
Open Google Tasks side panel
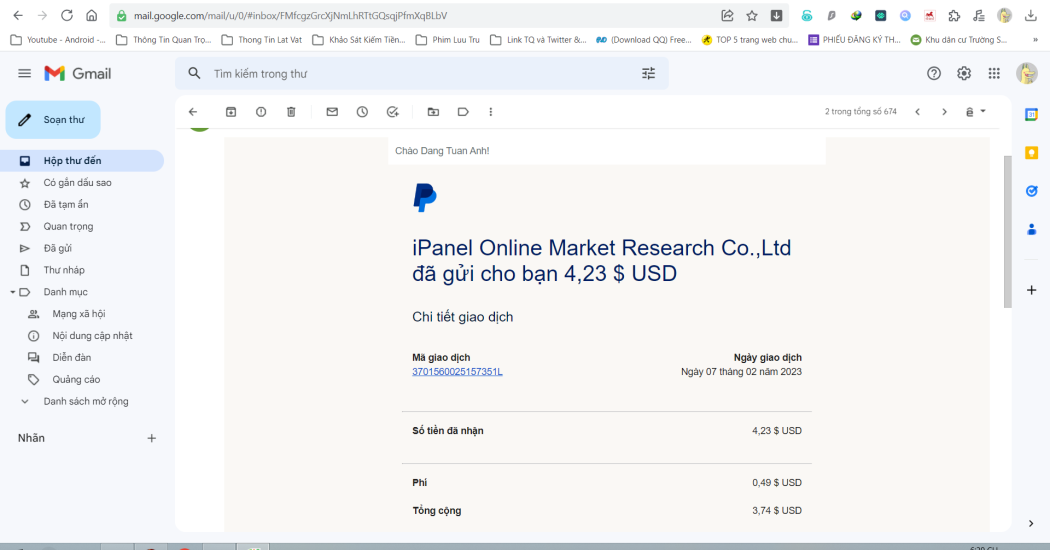(1031, 192)
